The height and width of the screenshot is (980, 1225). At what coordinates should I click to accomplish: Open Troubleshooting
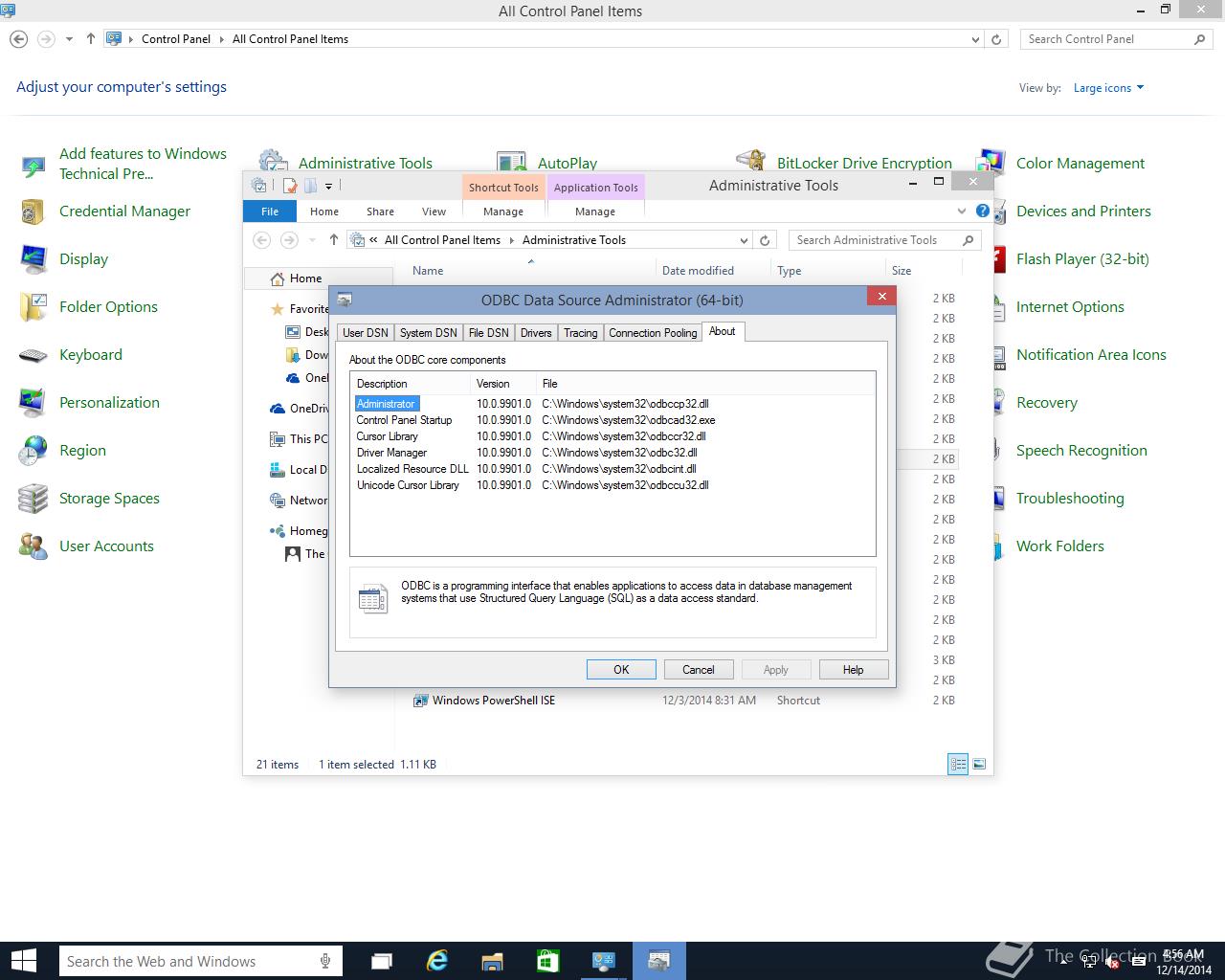[x=1070, y=499]
